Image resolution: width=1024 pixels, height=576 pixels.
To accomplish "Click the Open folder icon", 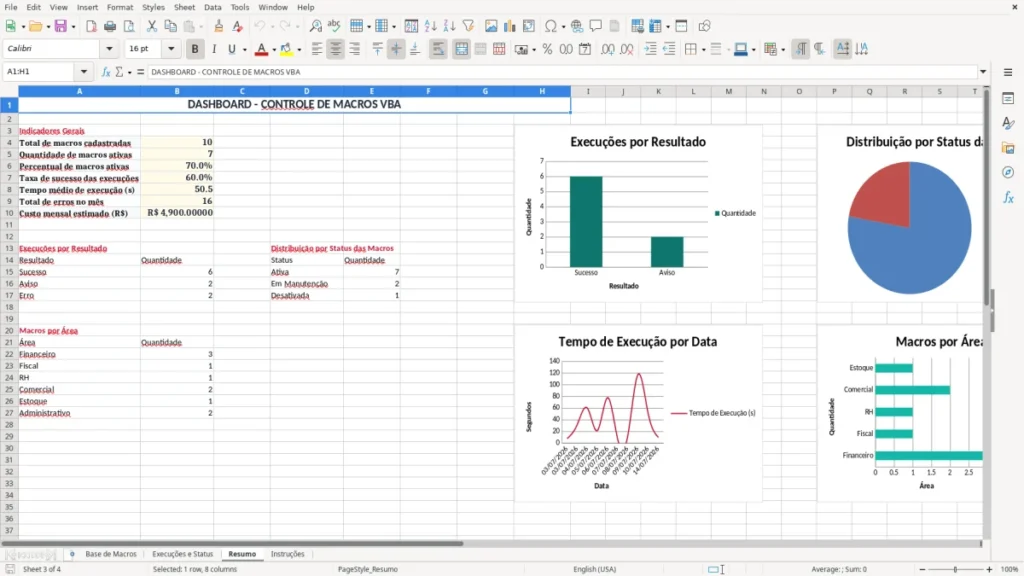I will 35,26.
